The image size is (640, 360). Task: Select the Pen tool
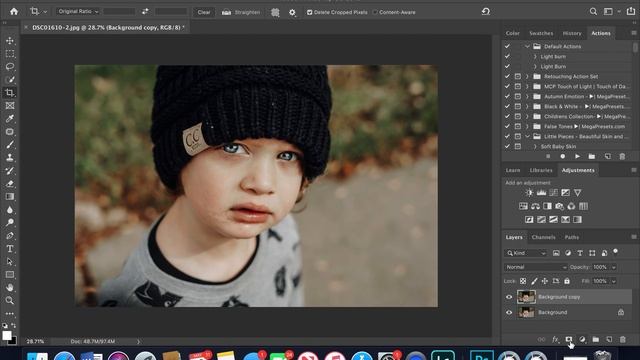pos(10,236)
